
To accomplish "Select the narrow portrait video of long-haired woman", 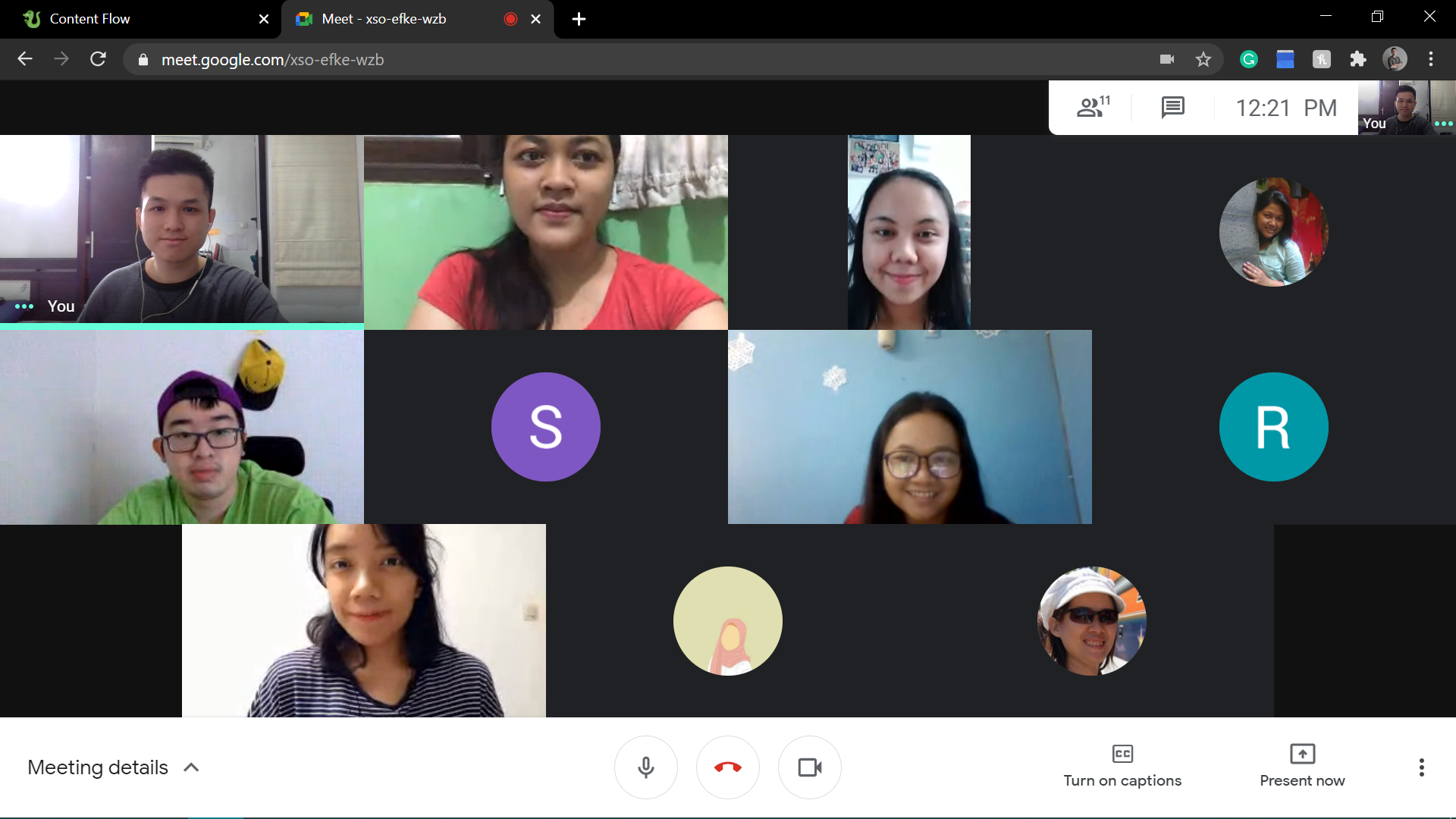I will [x=909, y=232].
